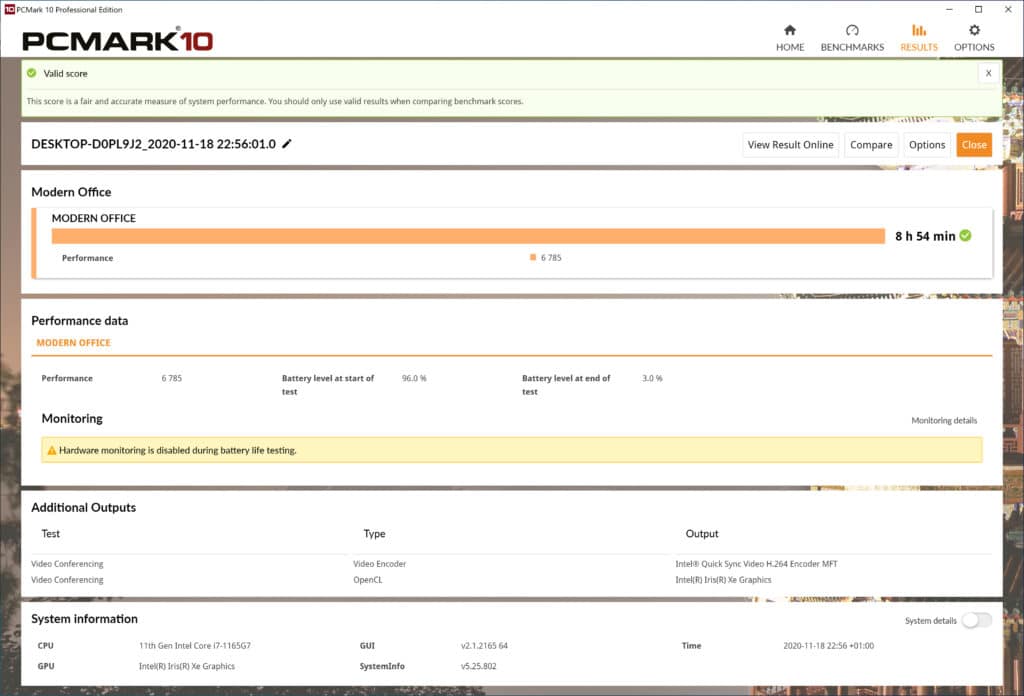This screenshot has width=1024, height=696.
Task: Open the Options gear in top navigation
Action: point(974,38)
